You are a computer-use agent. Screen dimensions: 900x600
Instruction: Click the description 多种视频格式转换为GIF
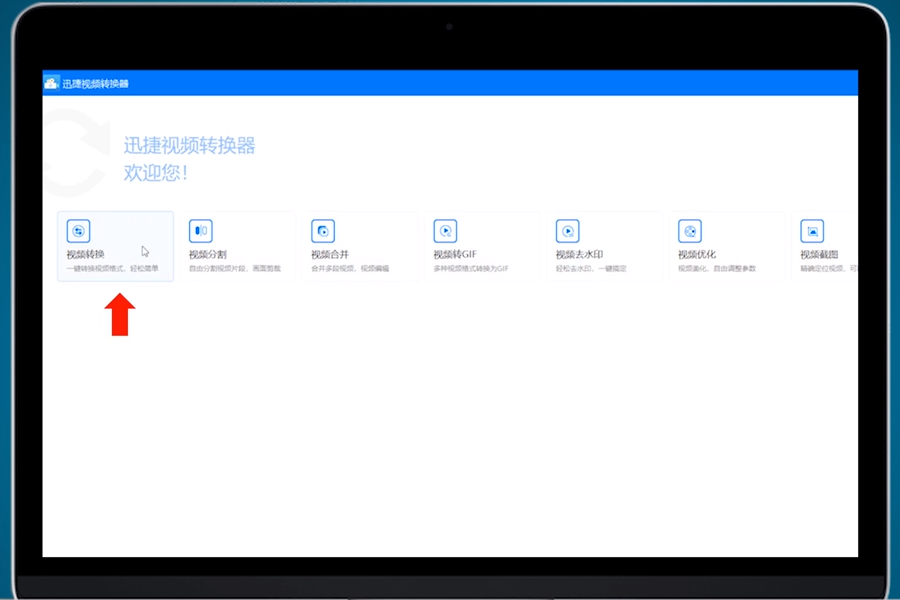pos(471,268)
